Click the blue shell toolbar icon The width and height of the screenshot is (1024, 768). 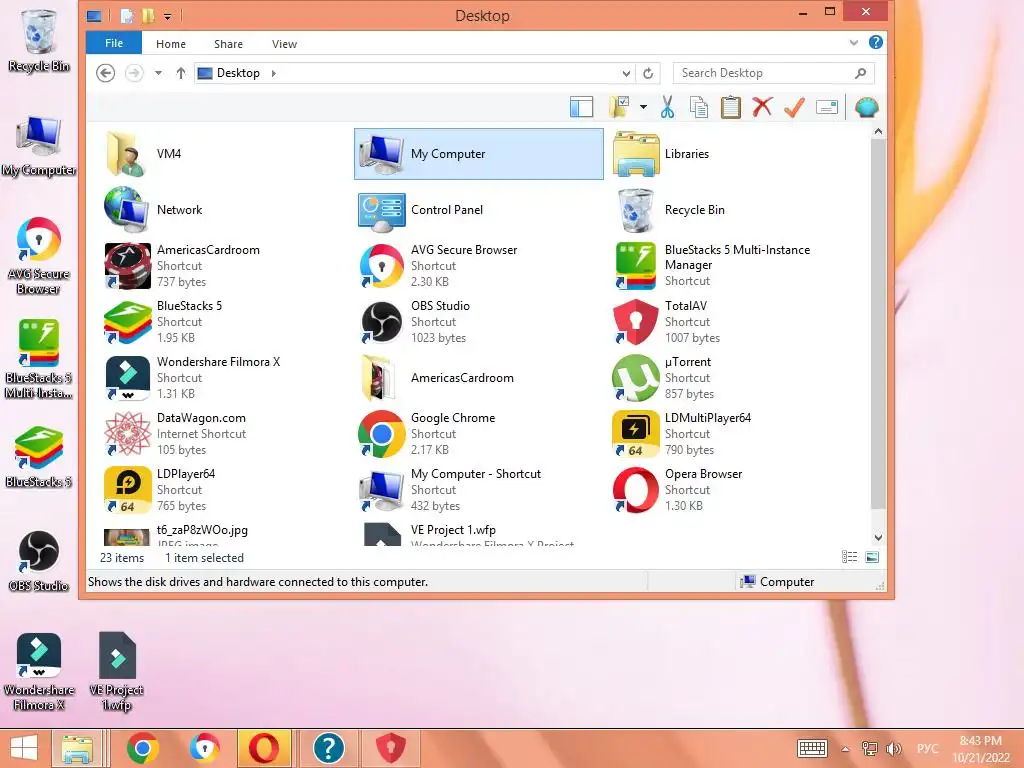tap(867, 107)
